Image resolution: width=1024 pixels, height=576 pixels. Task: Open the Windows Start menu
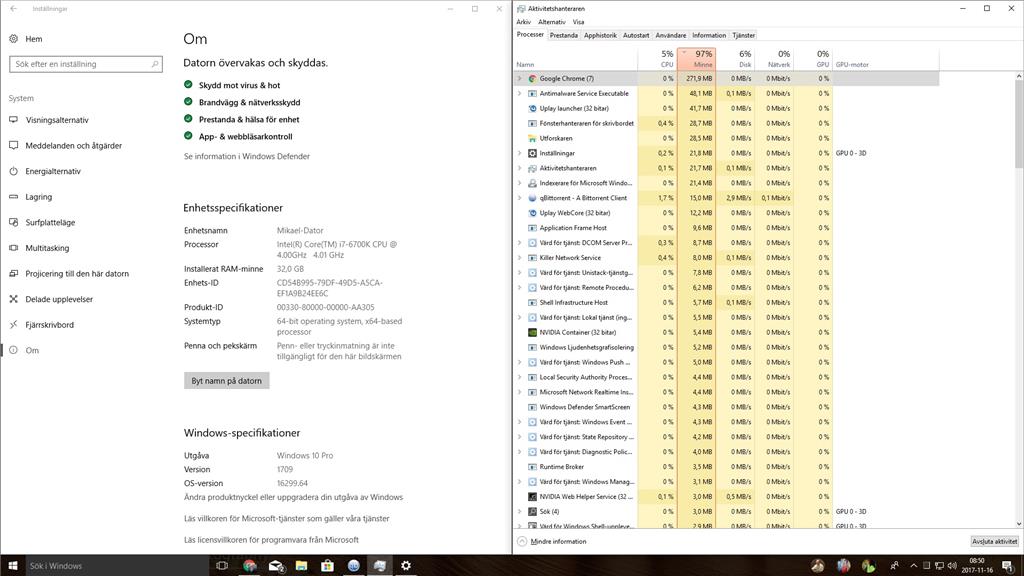click(12, 566)
